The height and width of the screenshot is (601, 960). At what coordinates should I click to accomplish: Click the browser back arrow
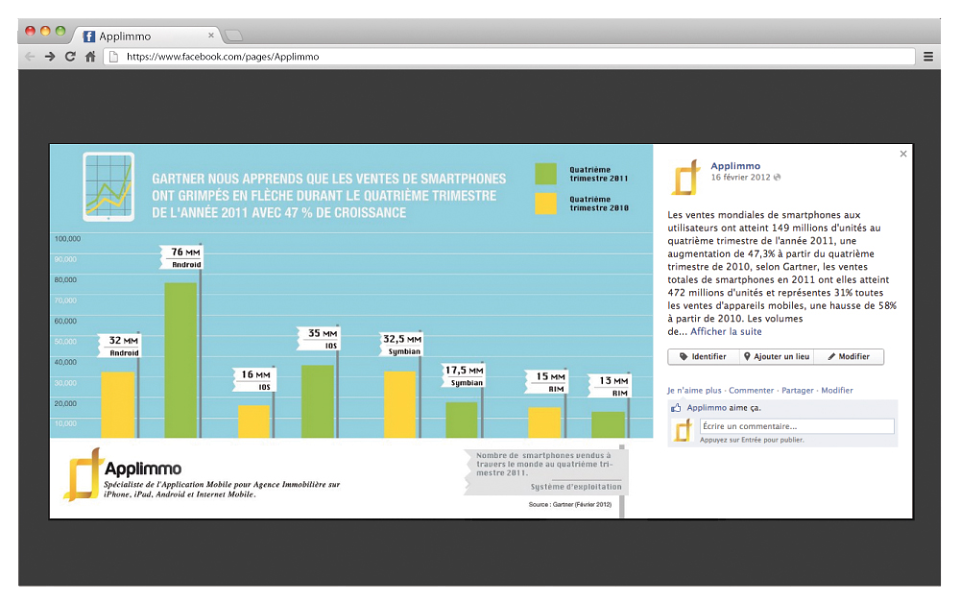click(29, 56)
